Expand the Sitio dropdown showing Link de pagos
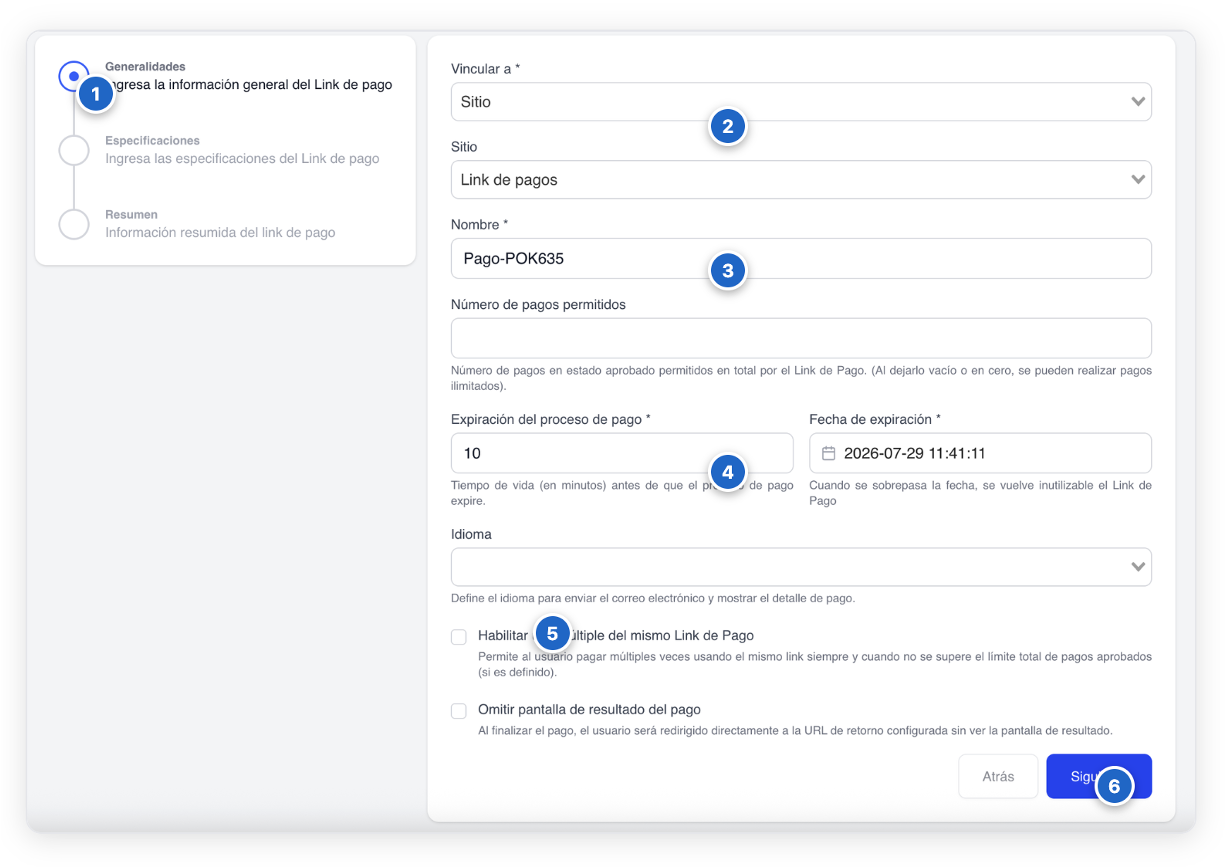This screenshot has width=1226, height=868. [801, 180]
